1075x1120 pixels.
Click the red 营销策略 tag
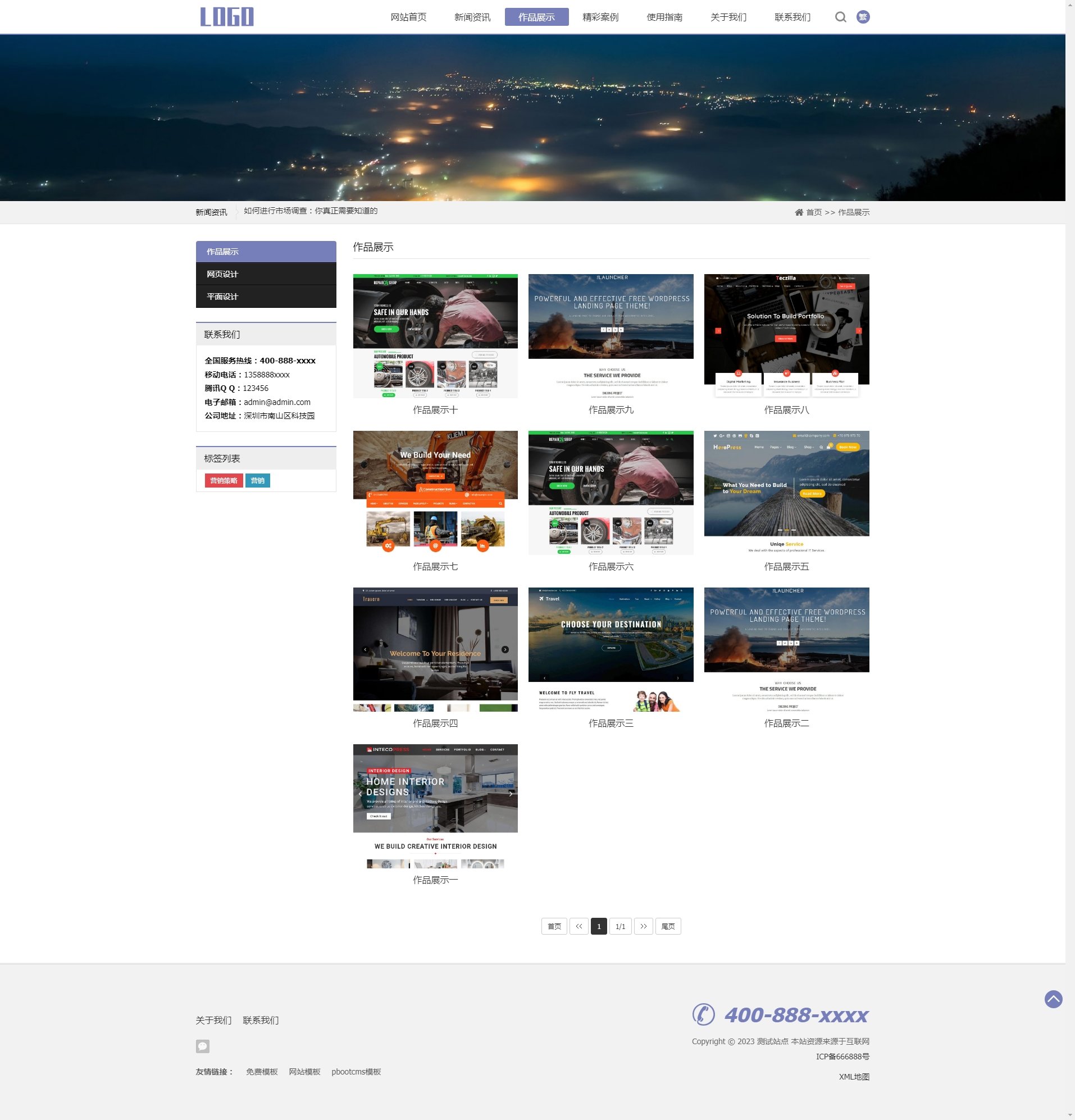pyautogui.click(x=224, y=481)
